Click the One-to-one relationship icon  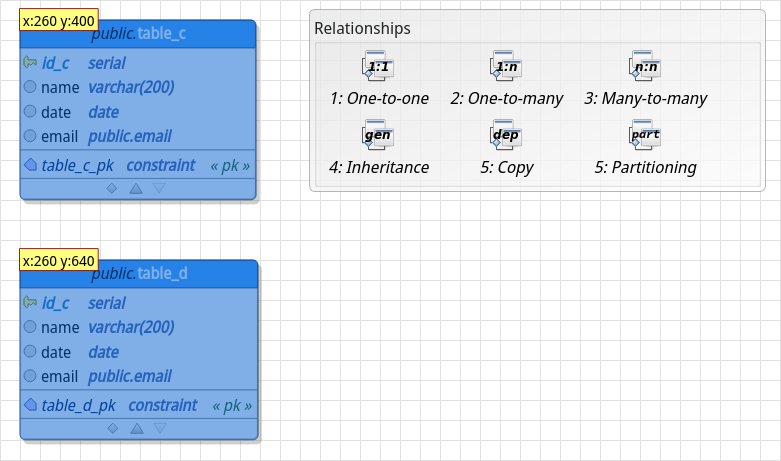point(379,67)
